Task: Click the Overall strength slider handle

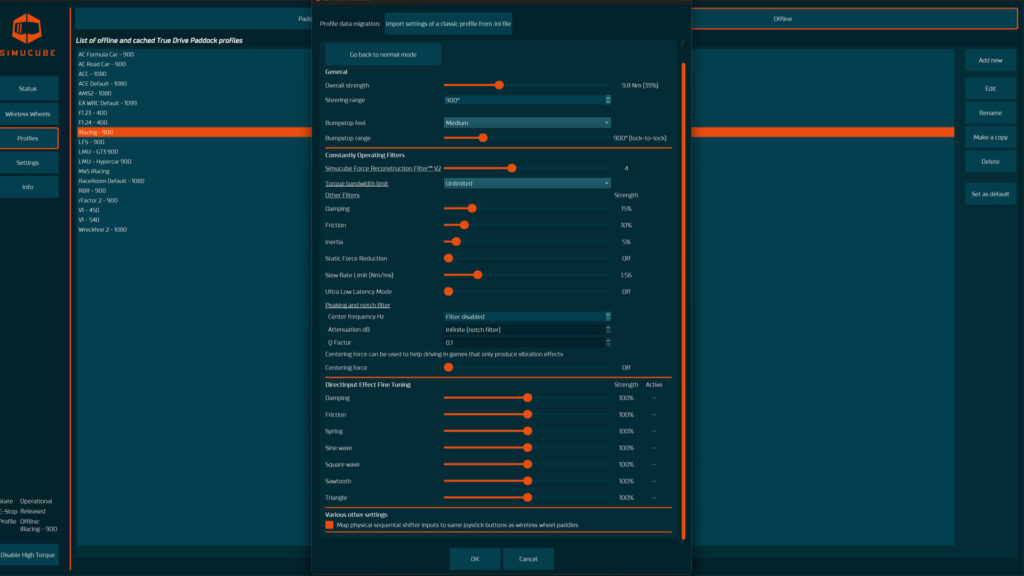Action: [x=499, y=85]
